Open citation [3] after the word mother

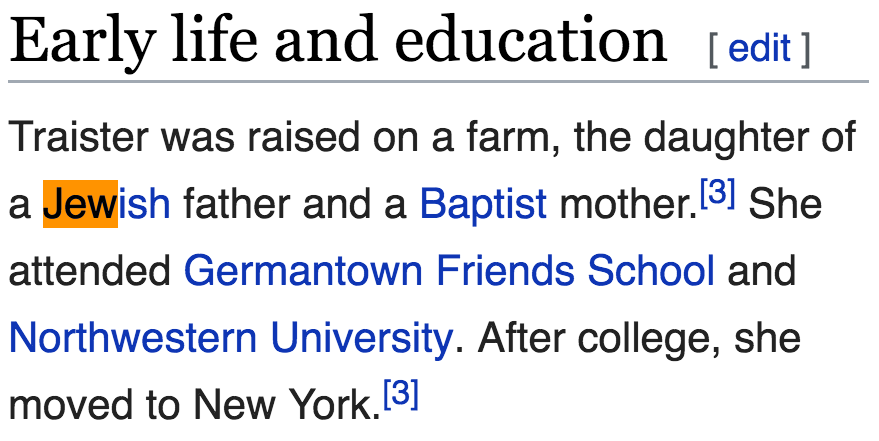click(718, 193)
